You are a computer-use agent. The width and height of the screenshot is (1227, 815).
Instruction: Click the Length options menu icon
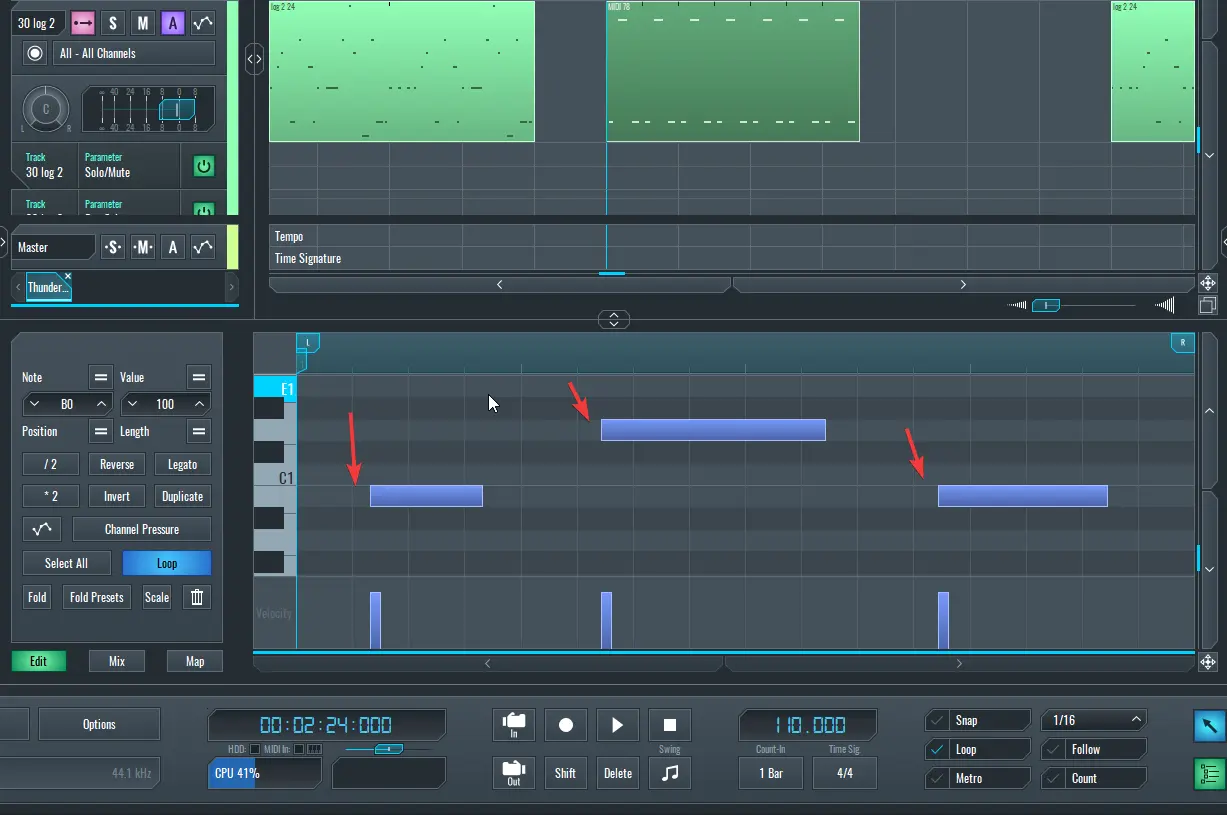[199, 431]
